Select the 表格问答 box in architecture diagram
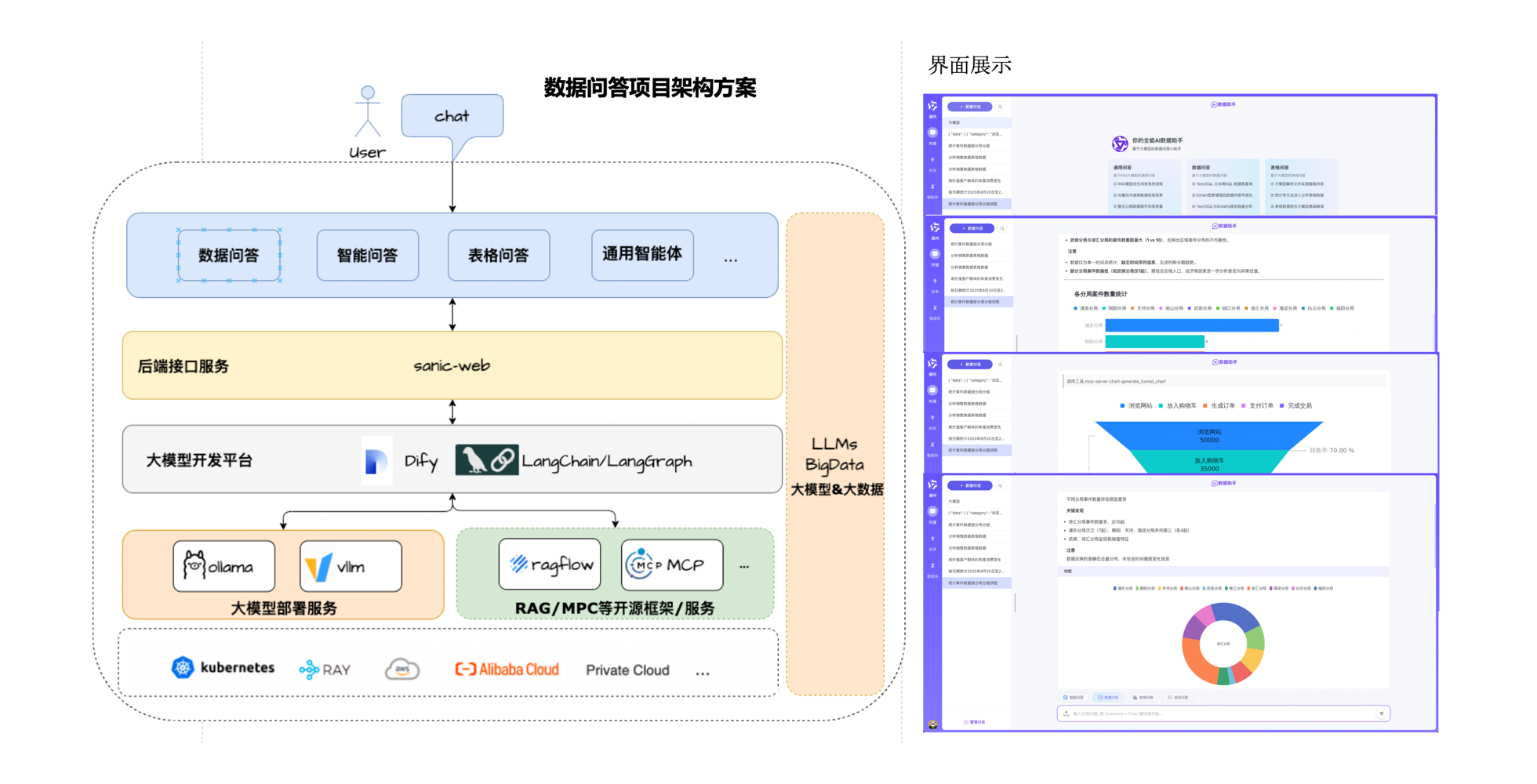 click(x=499, y=255)
